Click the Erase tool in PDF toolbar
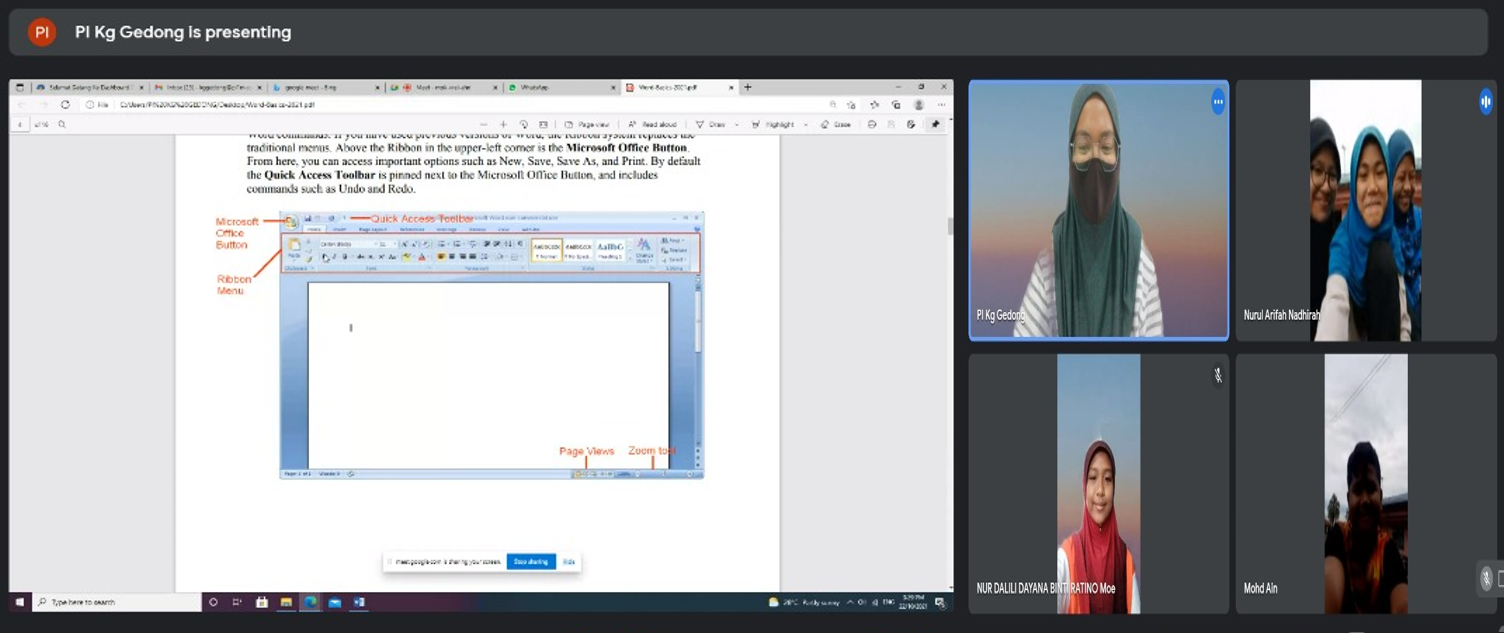 tap(836, 125)
